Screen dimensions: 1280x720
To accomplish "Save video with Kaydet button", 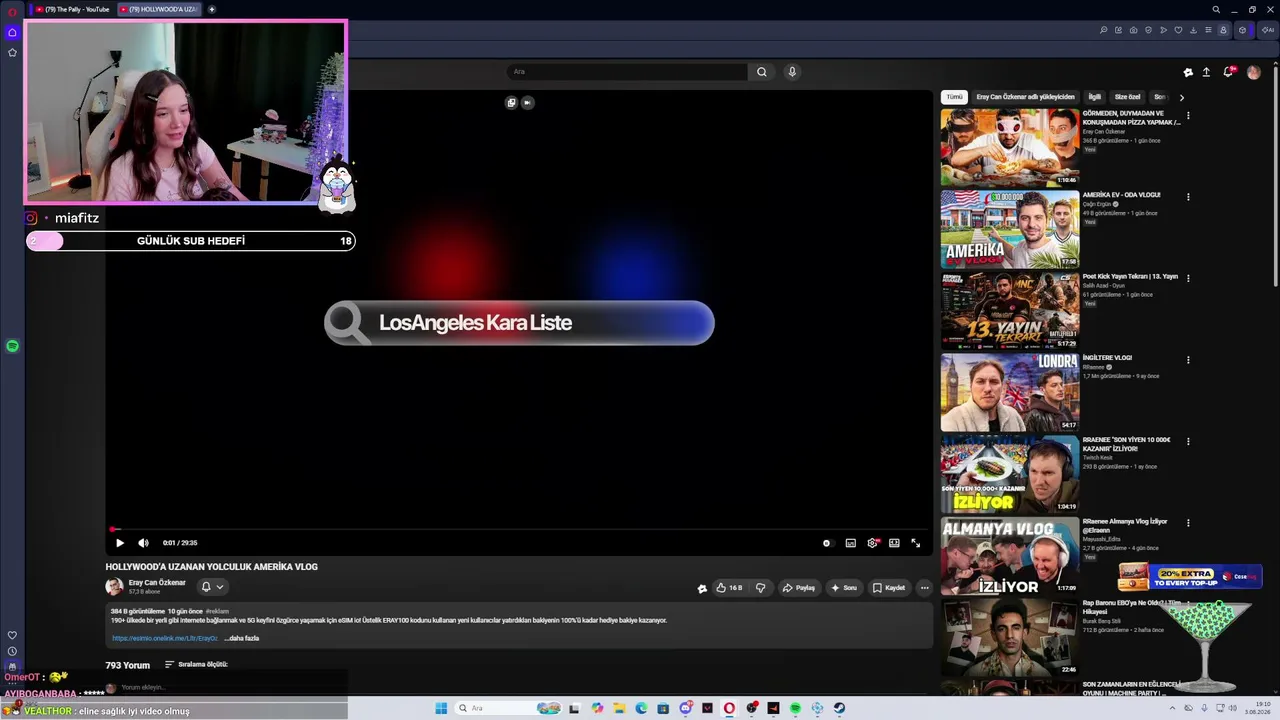I will pos(888,588).
